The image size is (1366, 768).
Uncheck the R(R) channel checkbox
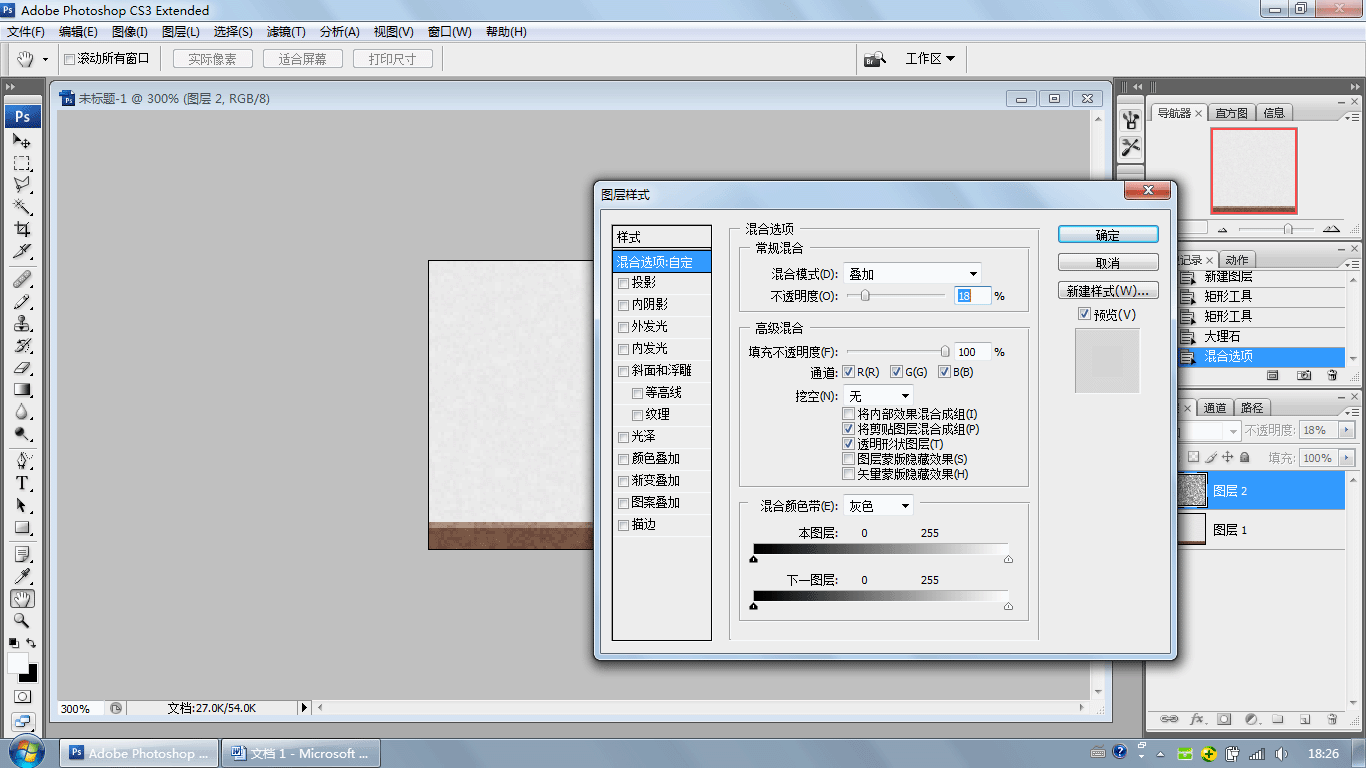coord(849,372)
